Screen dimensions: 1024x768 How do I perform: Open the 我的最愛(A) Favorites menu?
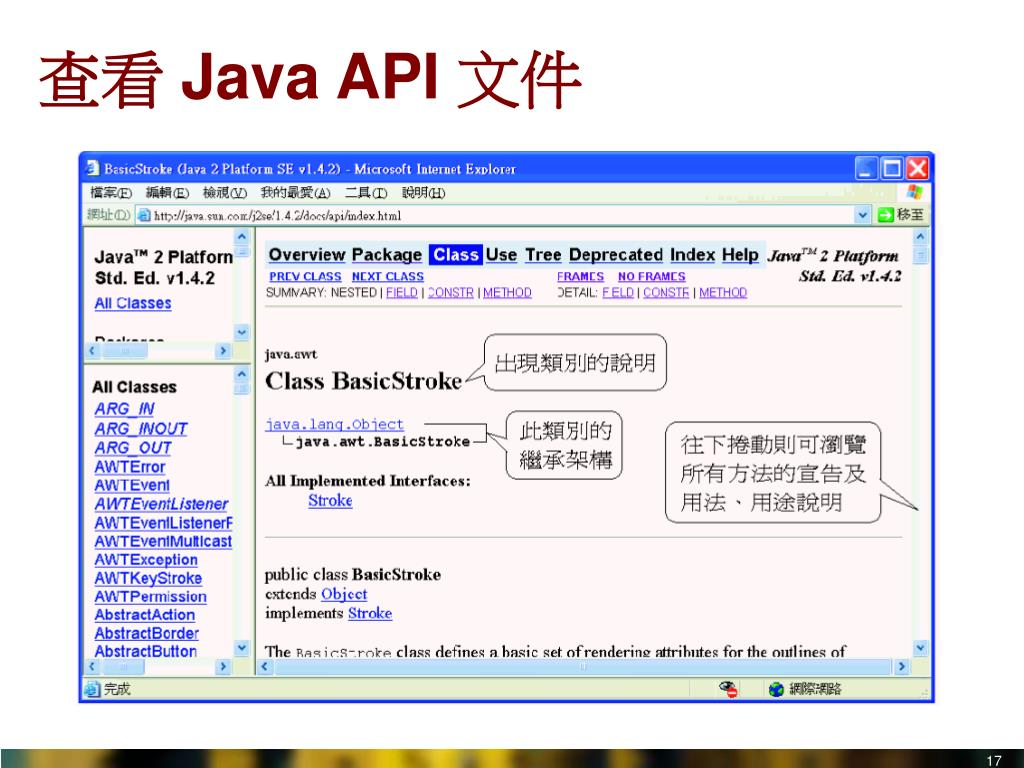295,193
